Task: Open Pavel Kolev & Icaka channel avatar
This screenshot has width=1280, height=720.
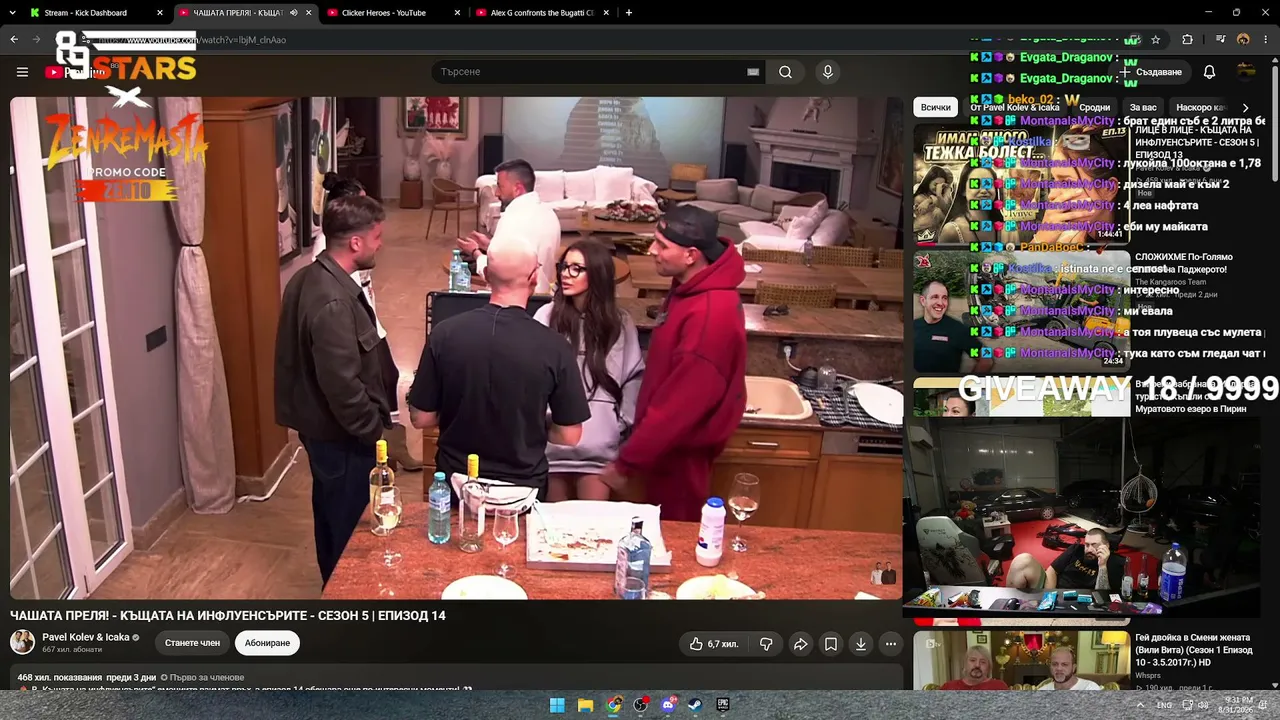Action: tap(22, 642)
